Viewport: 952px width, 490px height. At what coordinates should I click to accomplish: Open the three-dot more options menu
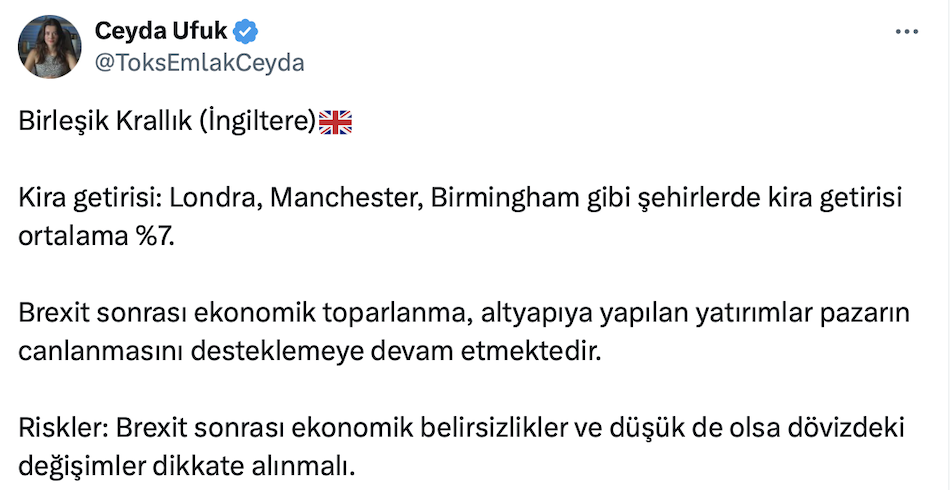click(x=906, y=32)
